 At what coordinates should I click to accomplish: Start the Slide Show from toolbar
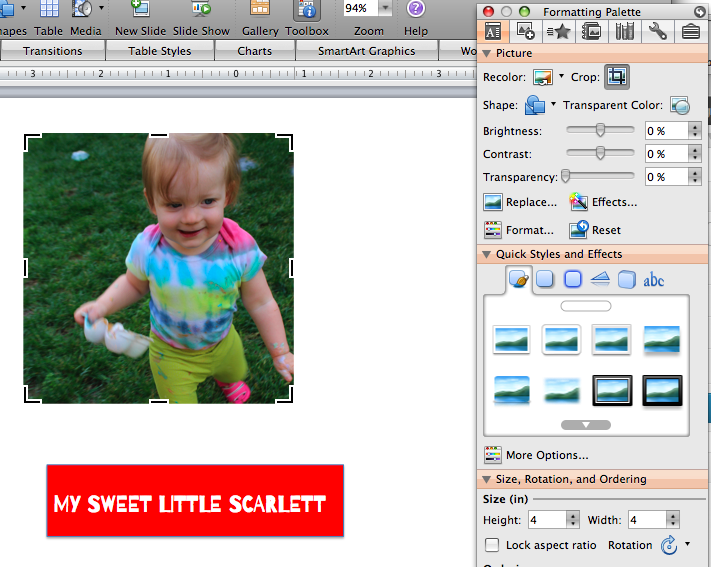coord(201,10)
